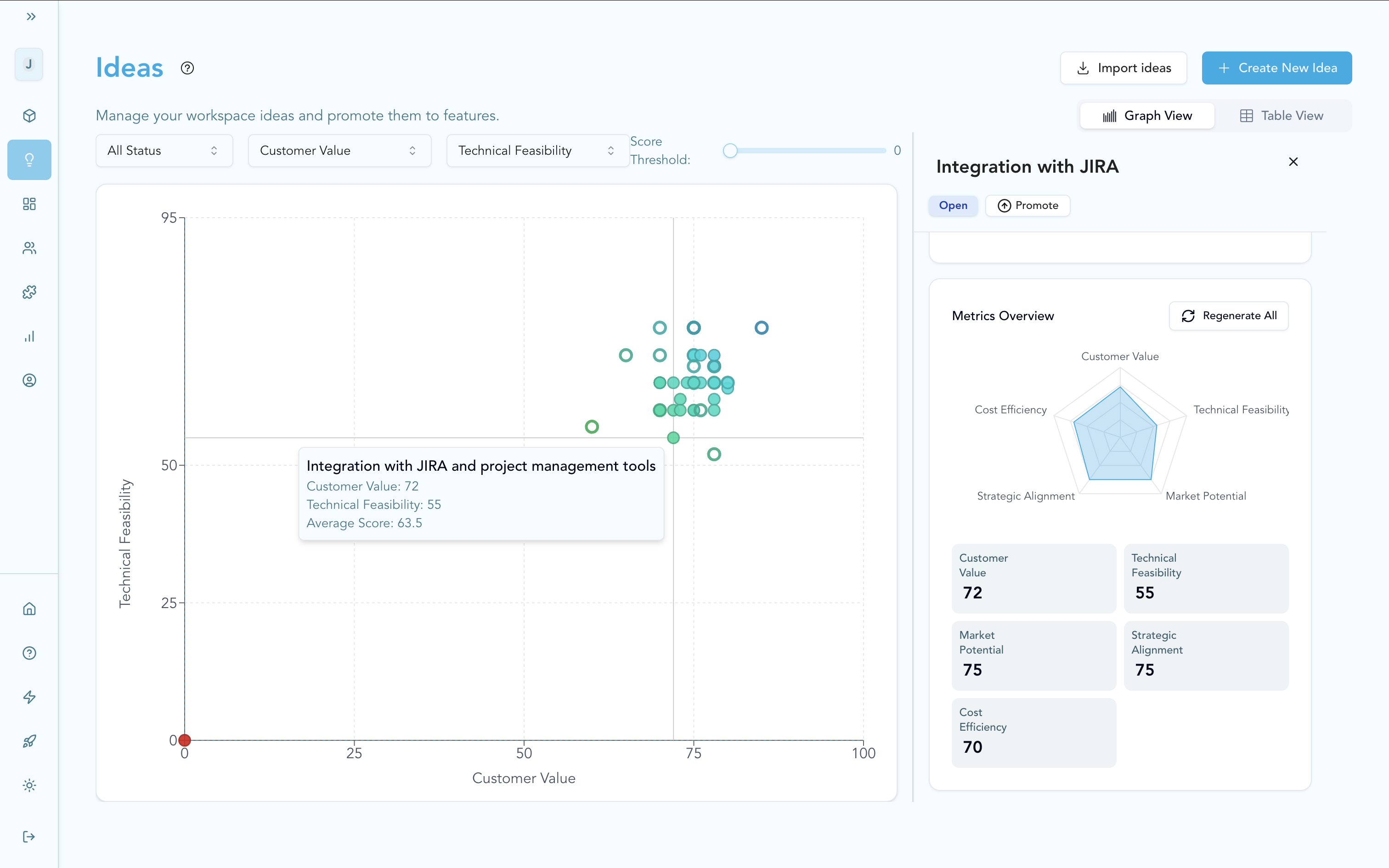The width and height of the screenshot is (1389, 868).
Task: Open the cube products icon in sidebar
Action: [x=29, y=116]
